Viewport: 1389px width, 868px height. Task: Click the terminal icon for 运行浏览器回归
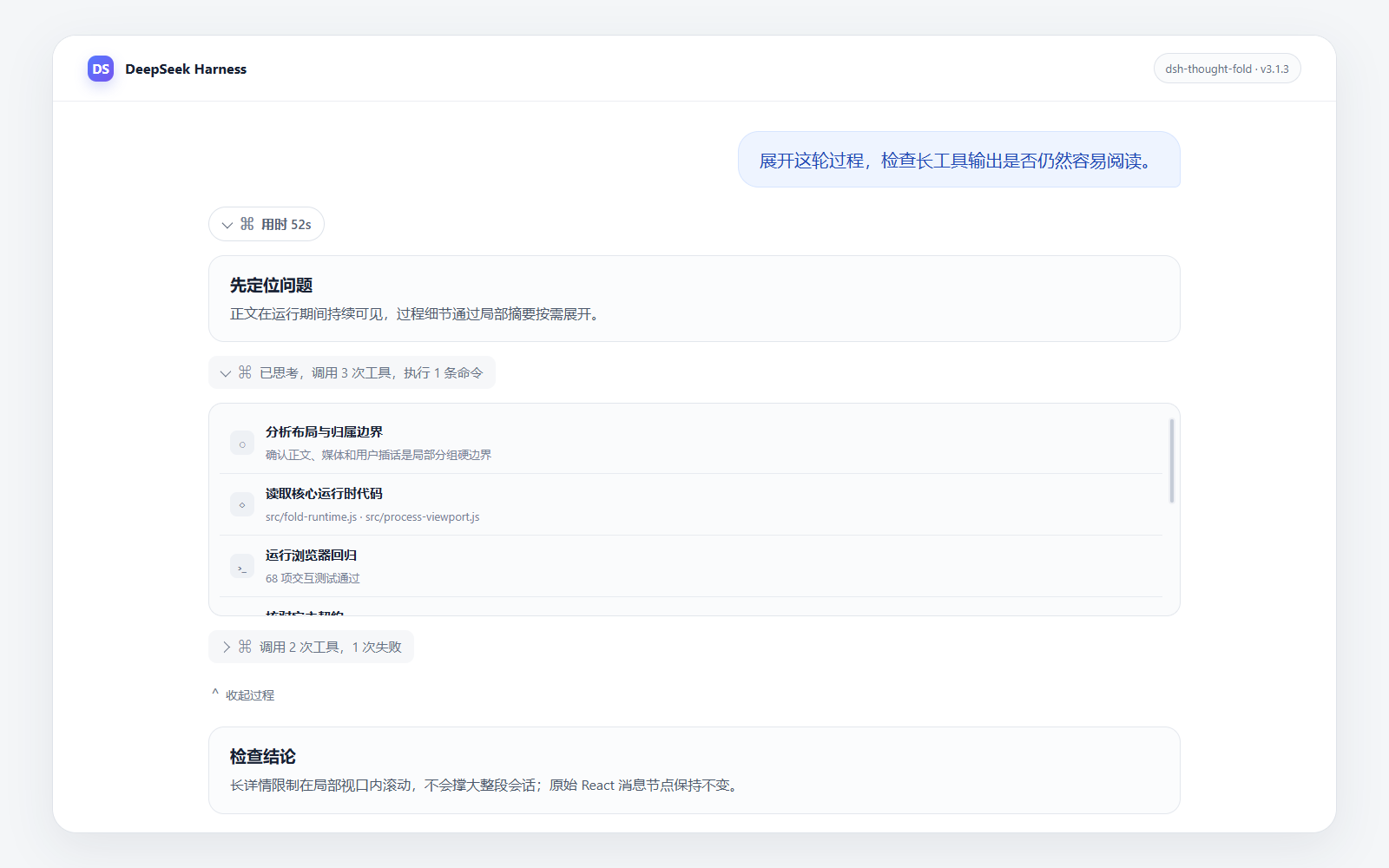242,567
